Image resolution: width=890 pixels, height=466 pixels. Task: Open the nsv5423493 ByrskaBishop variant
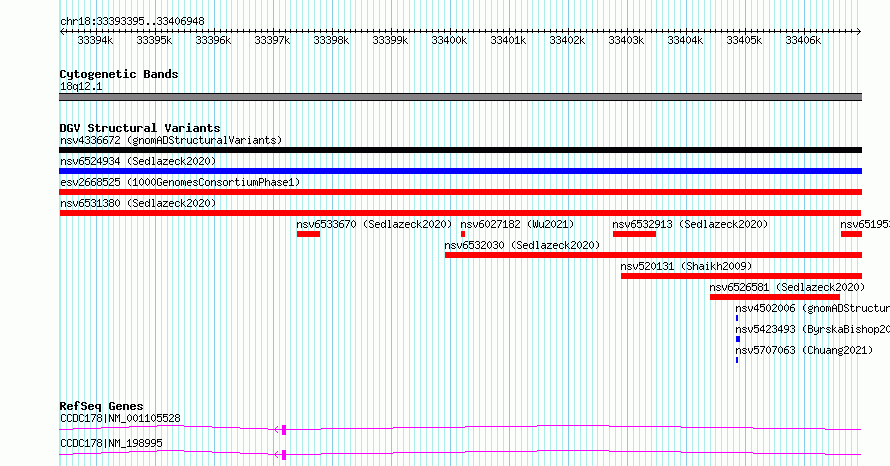coord(812,329)
